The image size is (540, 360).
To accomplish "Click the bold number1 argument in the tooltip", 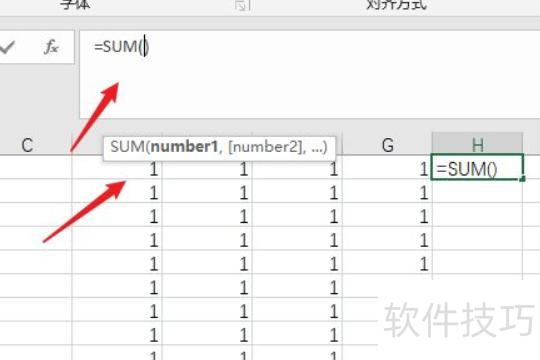I will [185, 147].
